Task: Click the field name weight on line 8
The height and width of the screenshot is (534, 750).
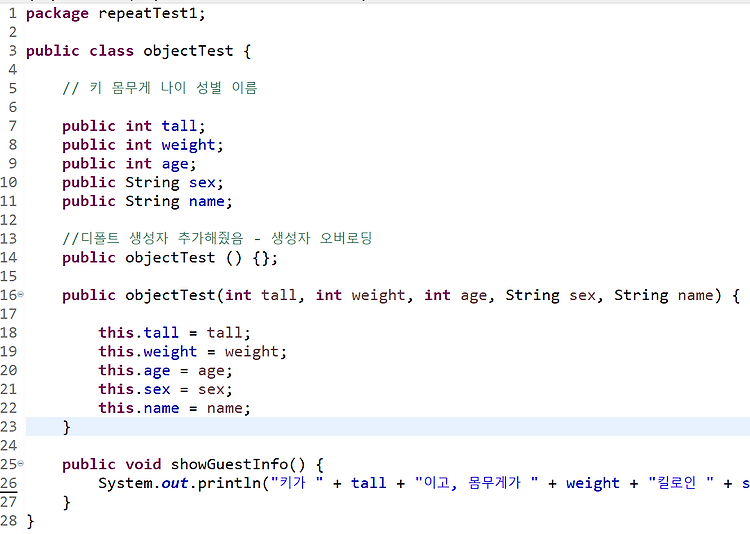Action: coord(188,145)
